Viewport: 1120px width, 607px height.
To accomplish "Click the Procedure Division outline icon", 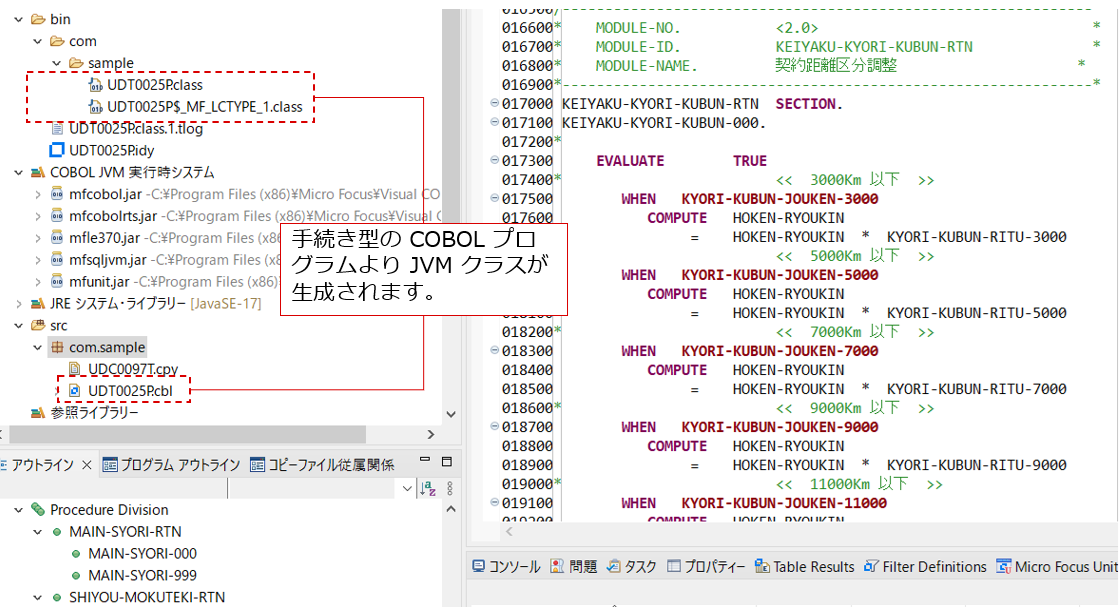I will pos(38,510).
